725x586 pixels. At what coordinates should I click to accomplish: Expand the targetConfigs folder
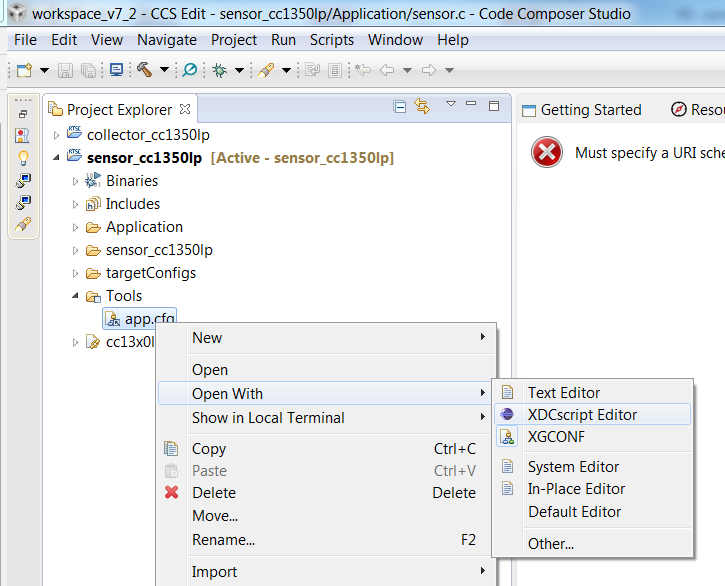(75, 273)
